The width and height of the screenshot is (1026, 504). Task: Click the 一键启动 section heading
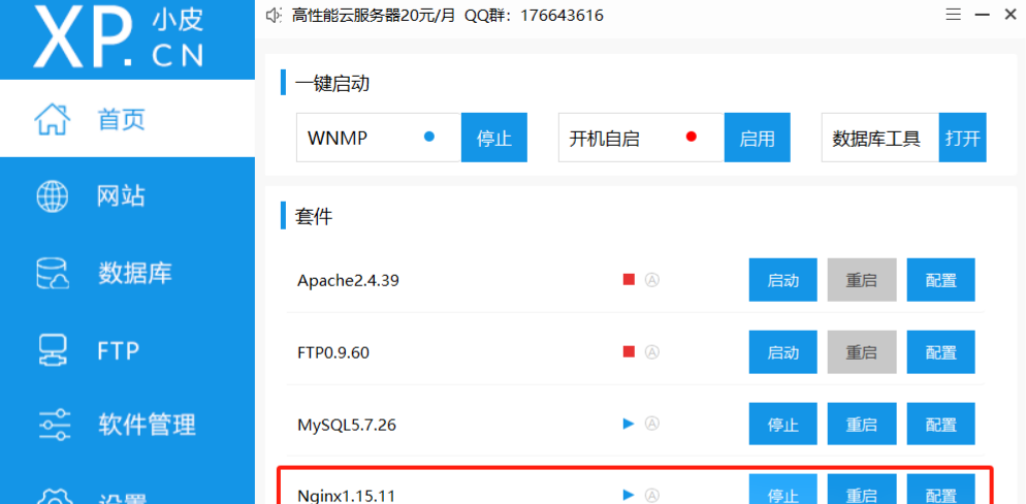pyautogui.click(x=332, y=83)
